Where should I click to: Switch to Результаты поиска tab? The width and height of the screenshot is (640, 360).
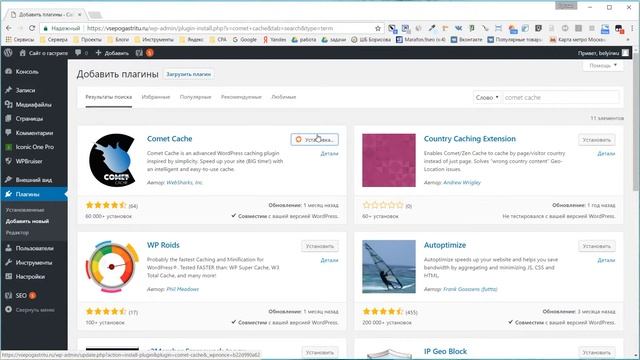pos(109,97)
